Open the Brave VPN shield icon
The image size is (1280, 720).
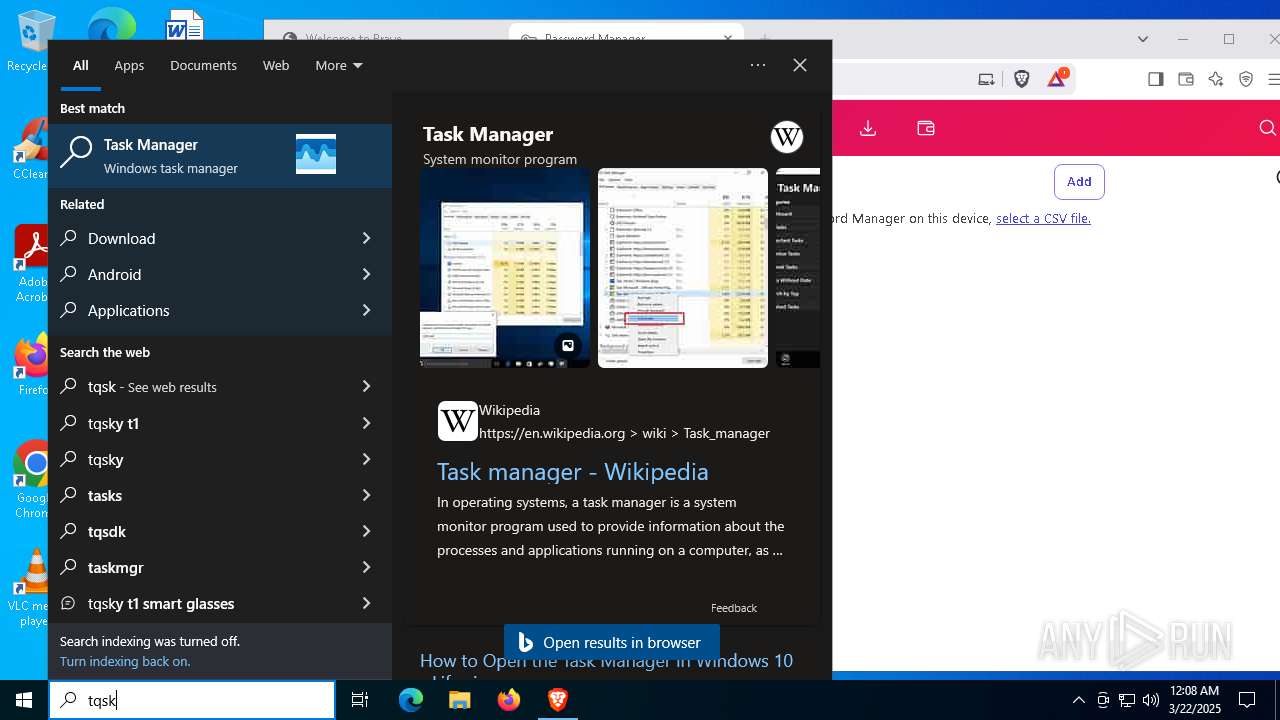click(1246, 79)
